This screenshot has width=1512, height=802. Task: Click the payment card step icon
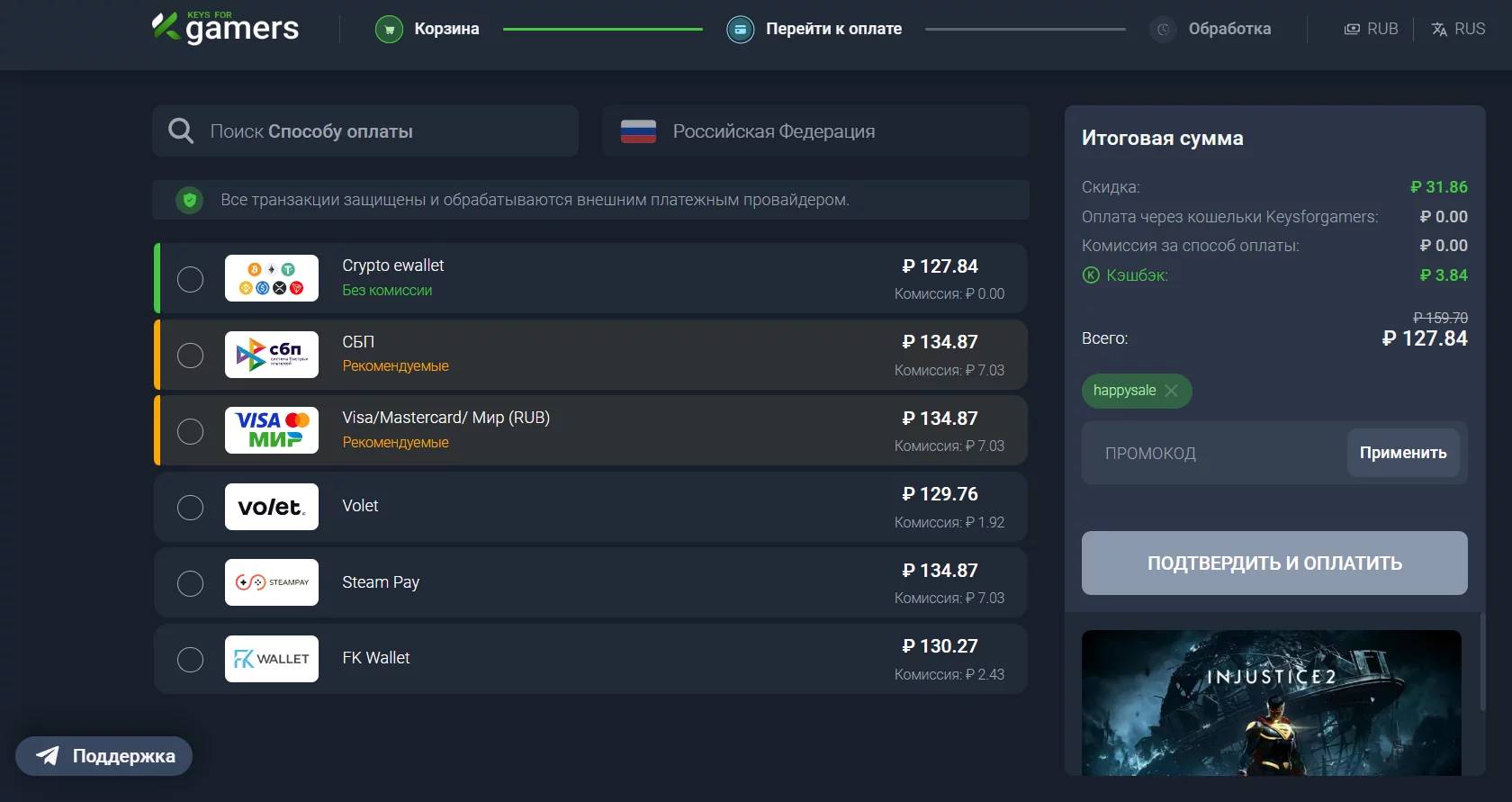[740, 30]
